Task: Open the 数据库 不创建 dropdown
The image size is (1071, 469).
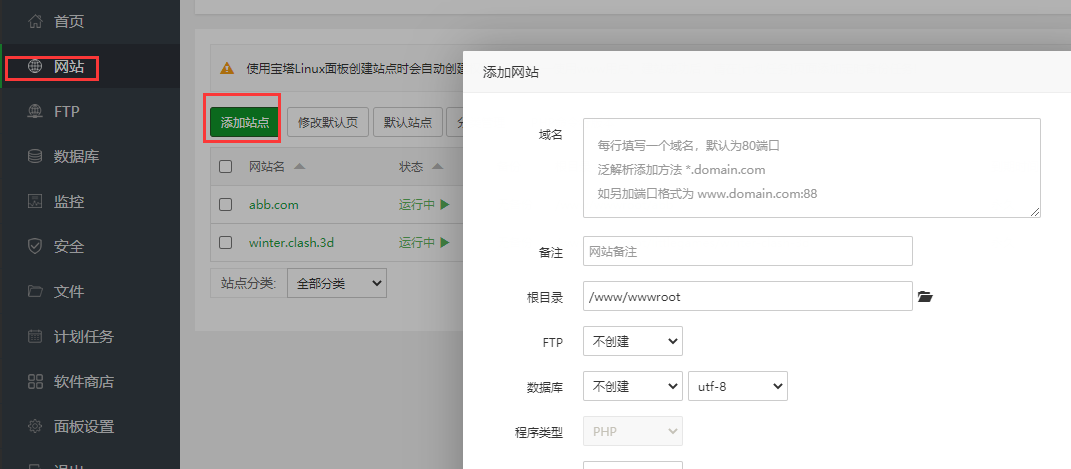Action: click(632, 386)
